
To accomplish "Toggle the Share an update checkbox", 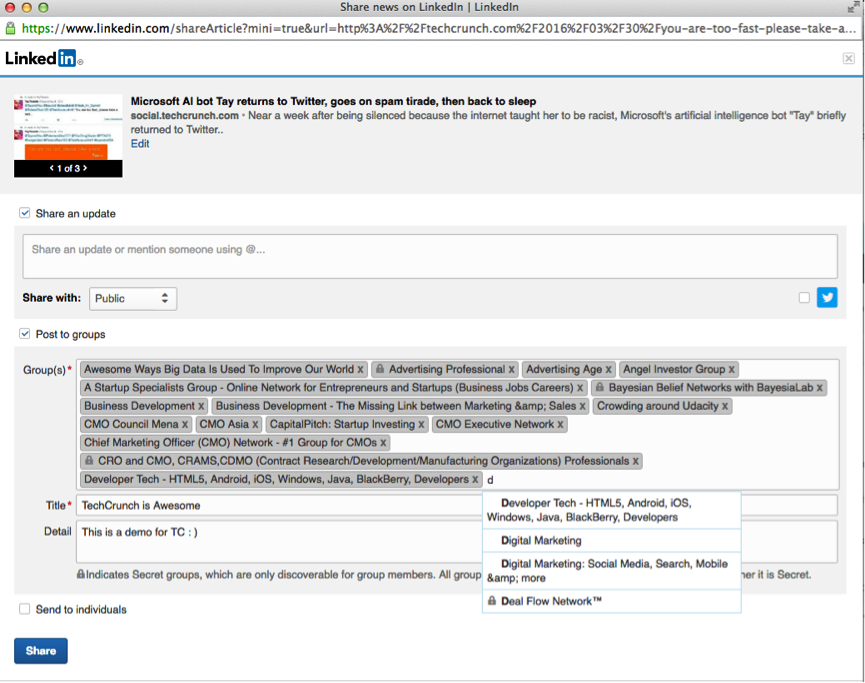I will pyautogui.click(x=25, y=213).
